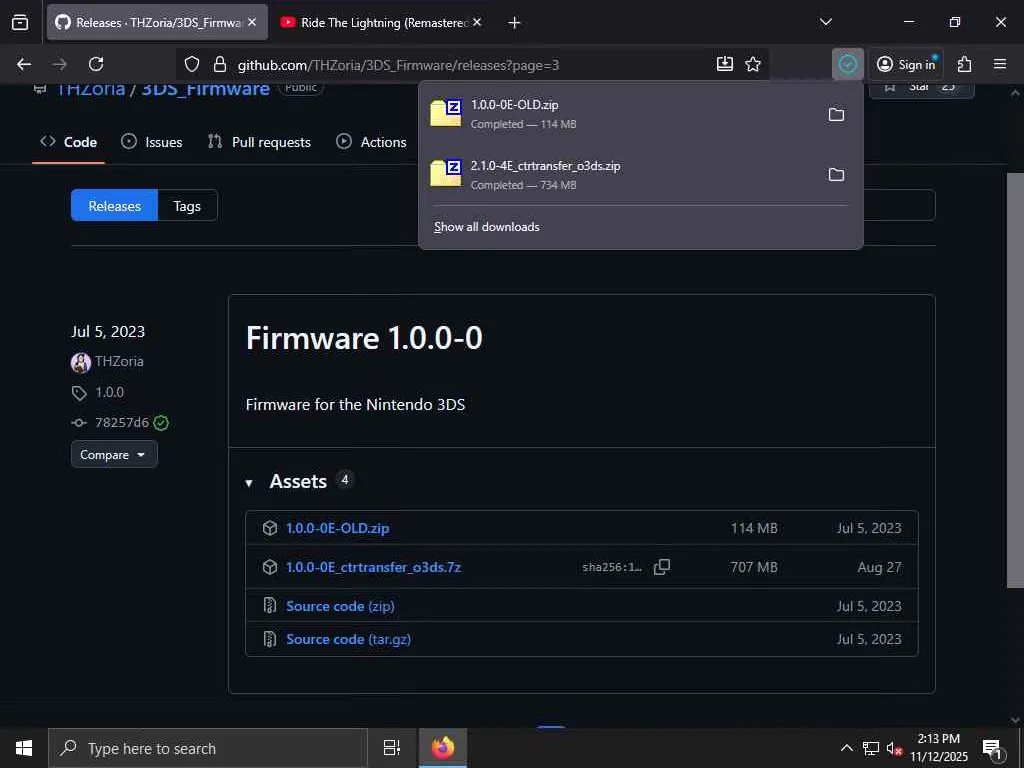Switch to Tags view
The image size is (1024, 768).
pyautogui.click(x=187, y=206)
